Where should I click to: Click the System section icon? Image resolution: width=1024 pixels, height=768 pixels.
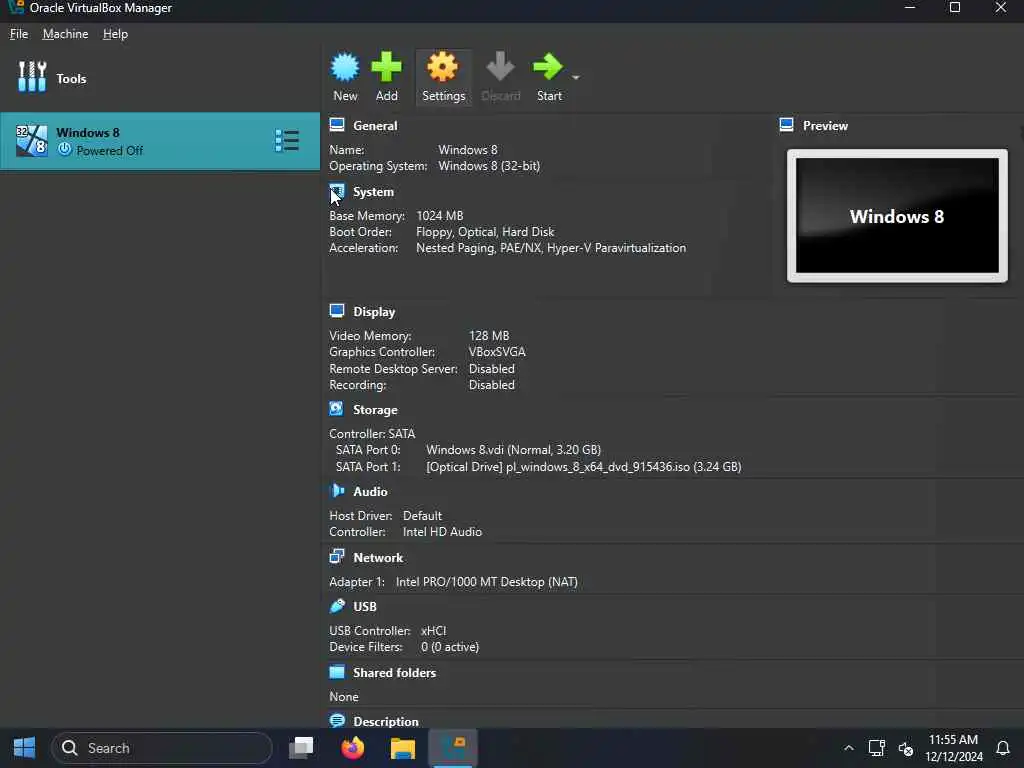pyautogui.click(x=337, y=191)
